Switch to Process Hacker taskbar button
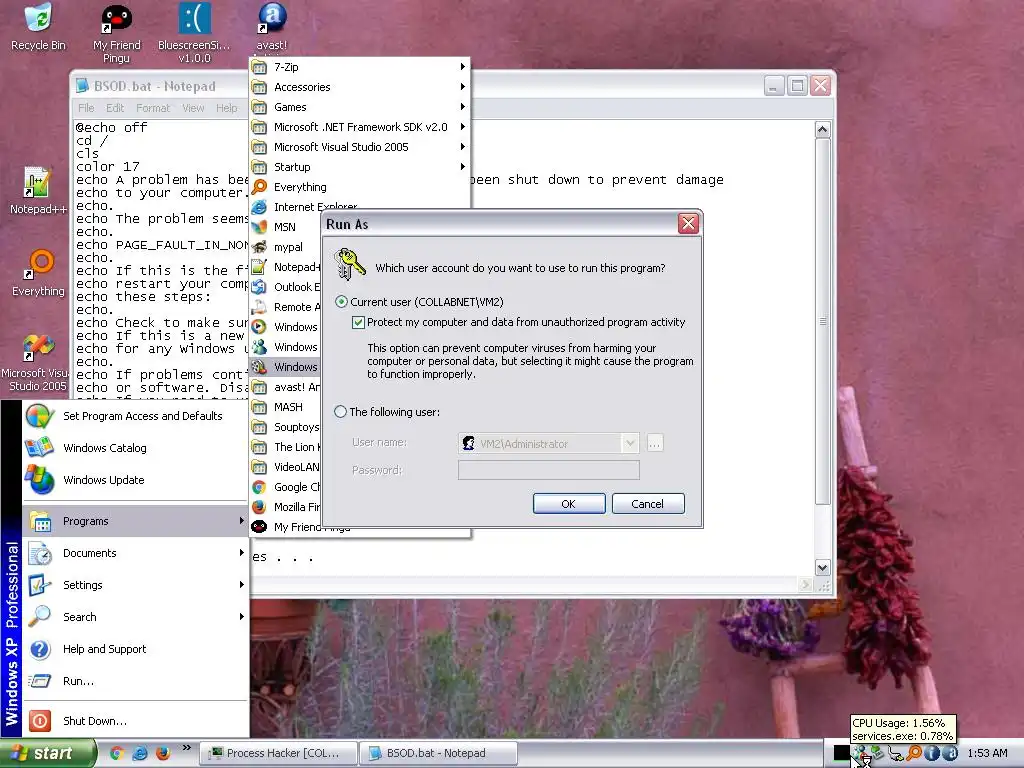Image resolution: width=1024 pixels, height=768 pixels. (x=279, y=753)
